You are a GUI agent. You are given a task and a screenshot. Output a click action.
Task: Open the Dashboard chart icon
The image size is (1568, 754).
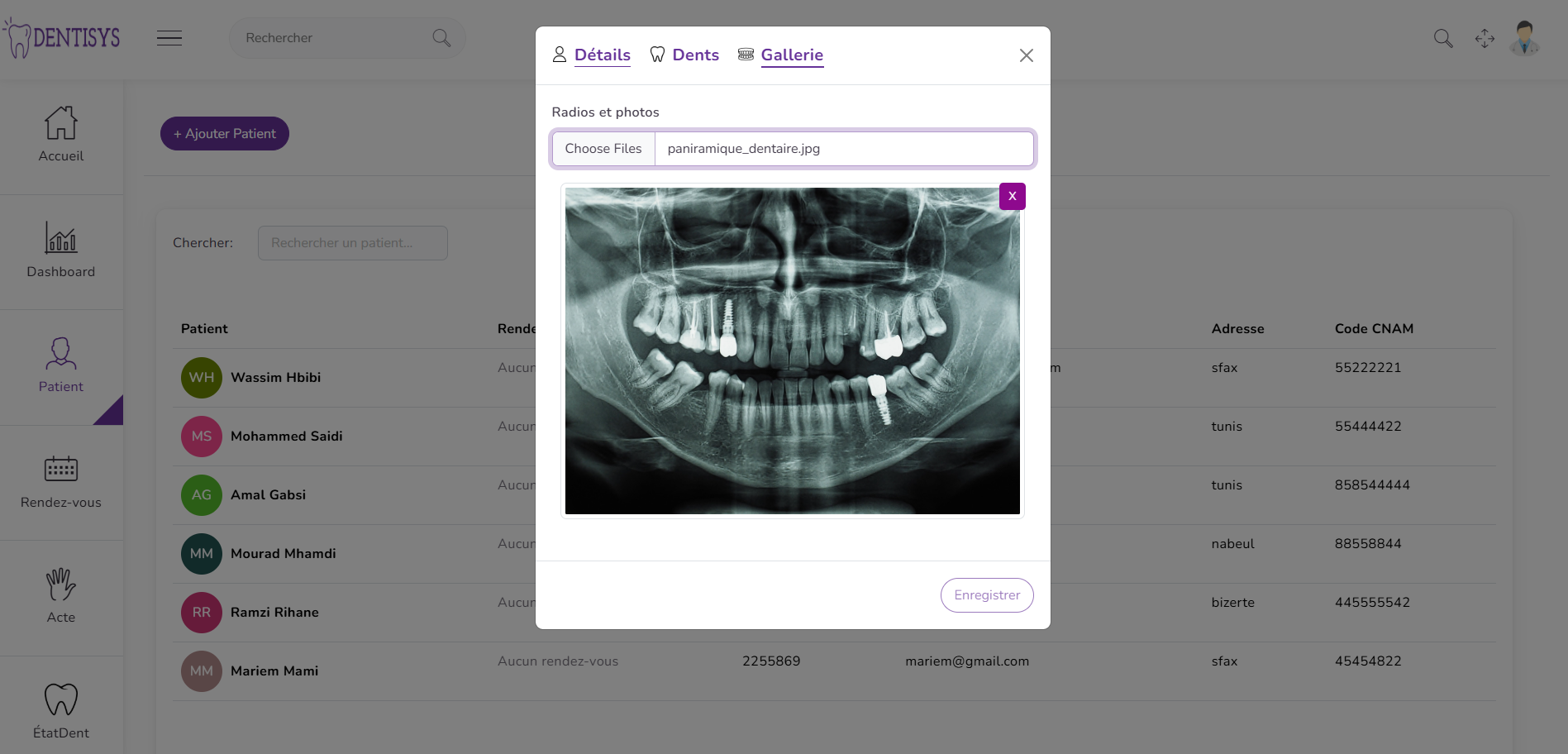(61, 238)
